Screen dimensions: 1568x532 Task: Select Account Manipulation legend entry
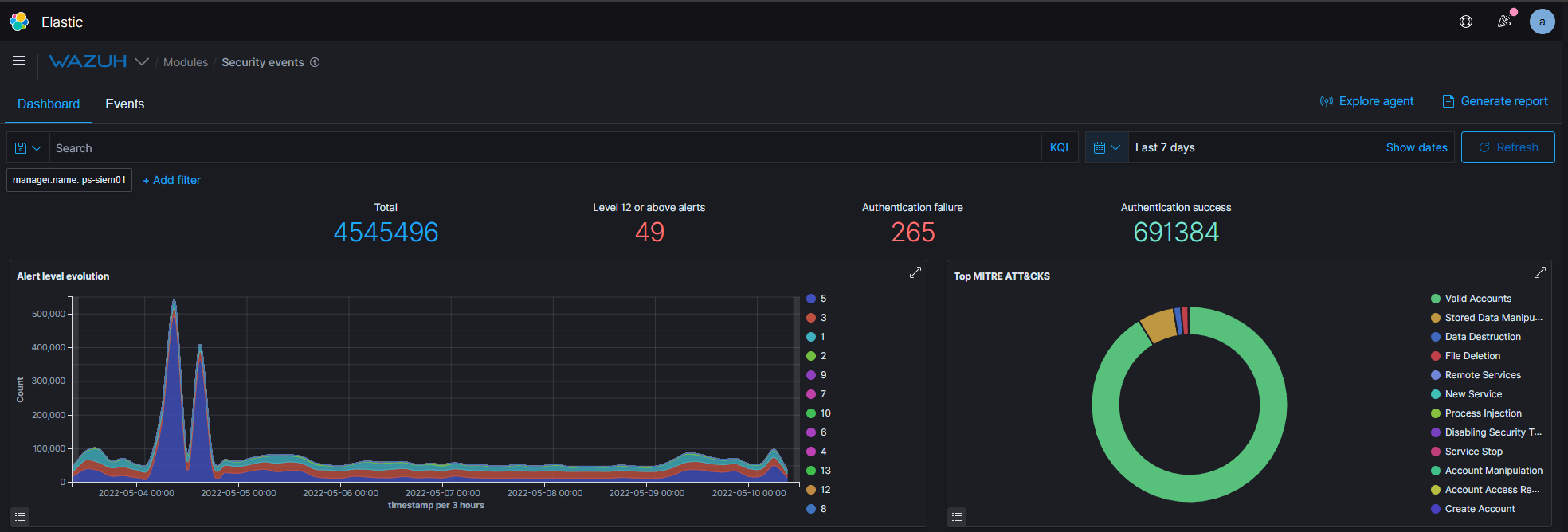pyautogui.click(x=1487, y=471)
